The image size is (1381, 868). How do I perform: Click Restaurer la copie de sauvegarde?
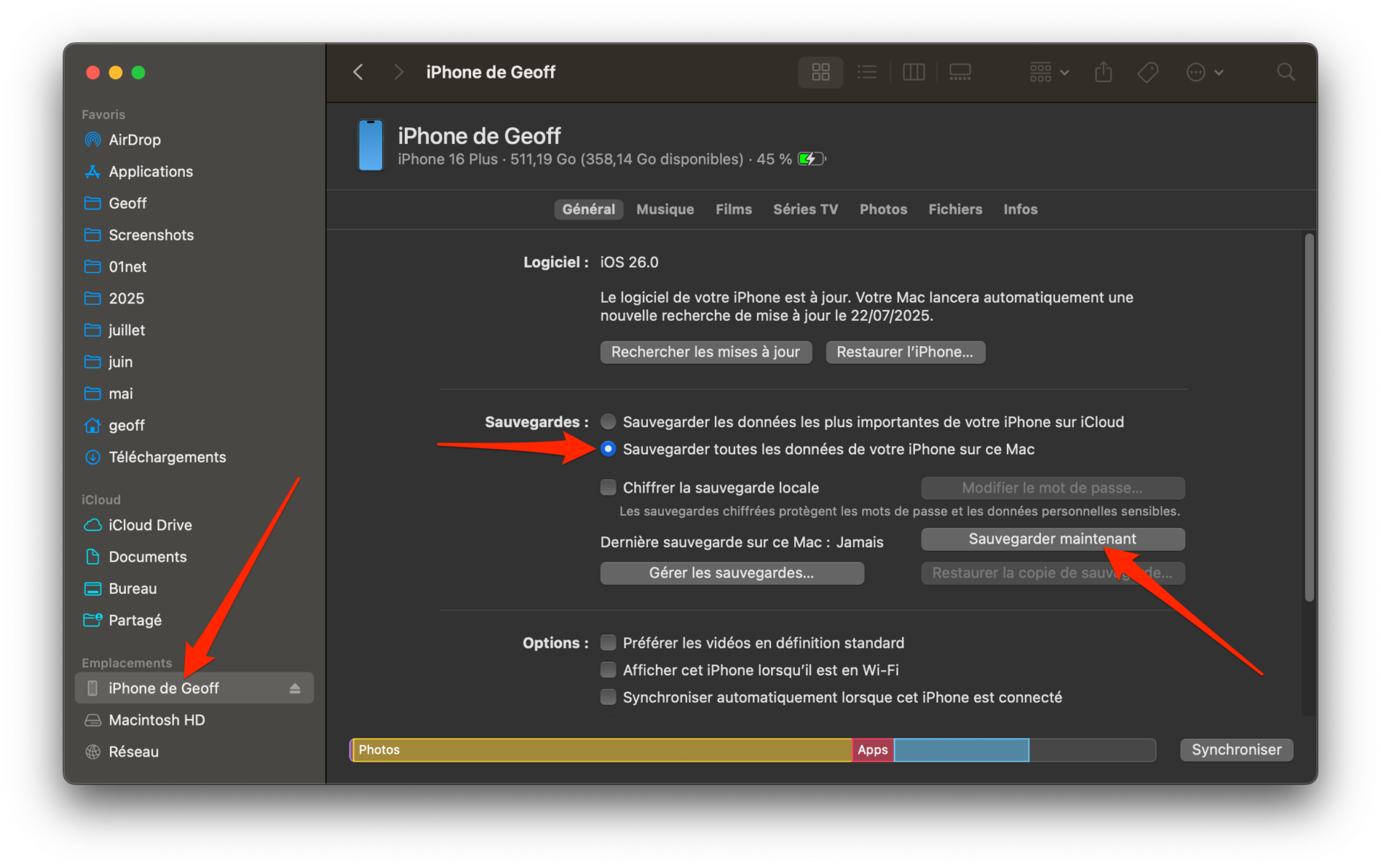[1053, 573]
